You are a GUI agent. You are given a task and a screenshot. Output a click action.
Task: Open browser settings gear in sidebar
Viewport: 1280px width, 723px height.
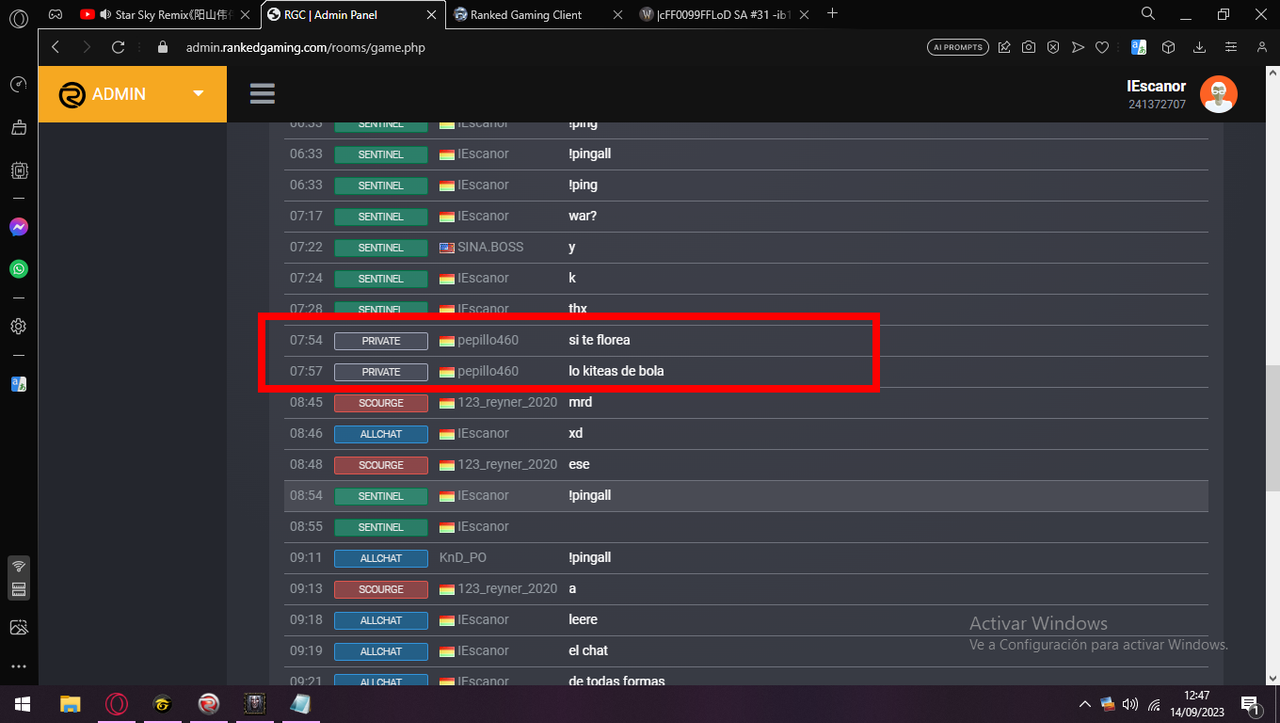tap(18, 326)
